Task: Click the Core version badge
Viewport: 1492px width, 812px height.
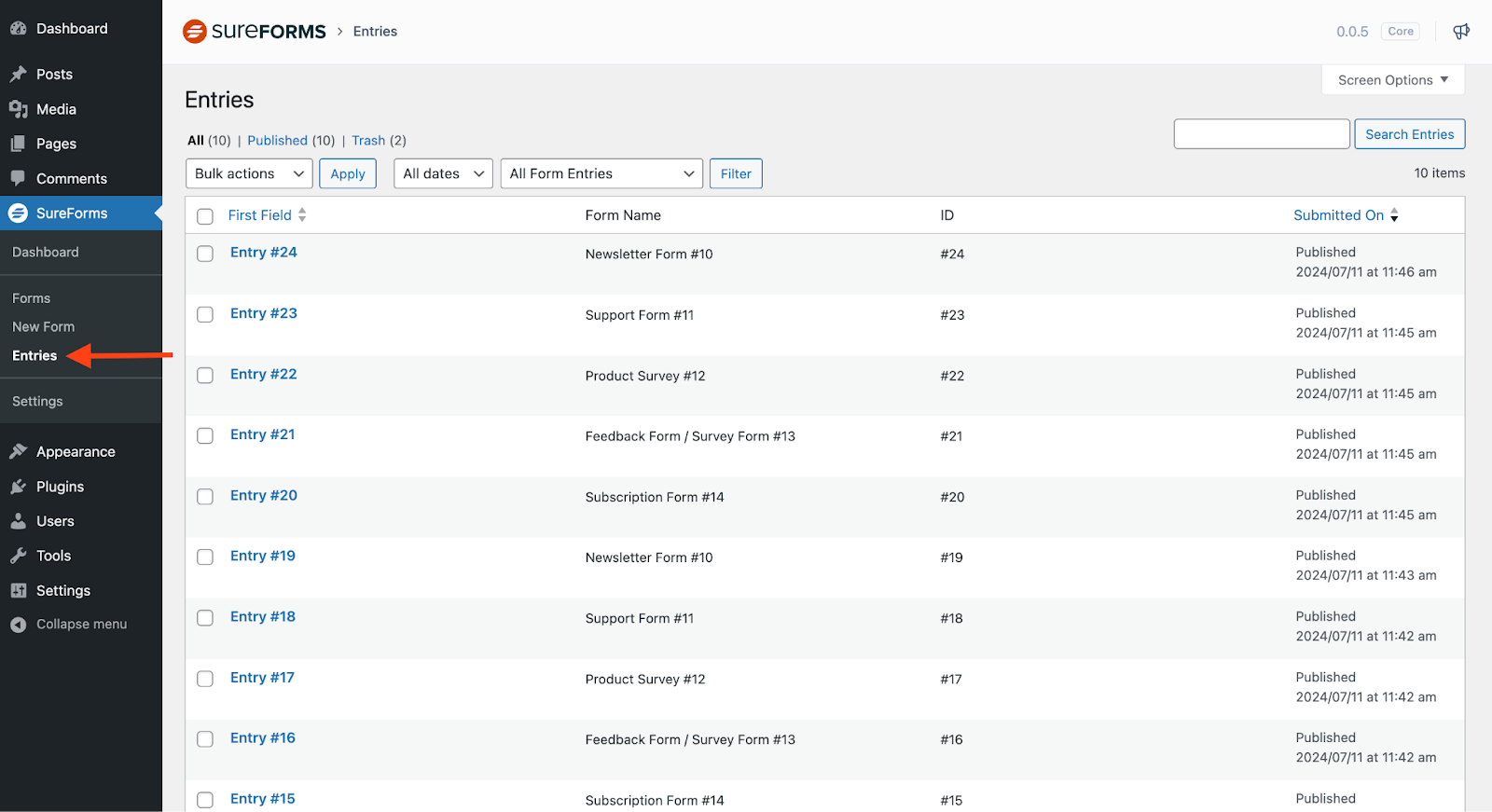Action: pyautogui.click(x=1401, y=32)
